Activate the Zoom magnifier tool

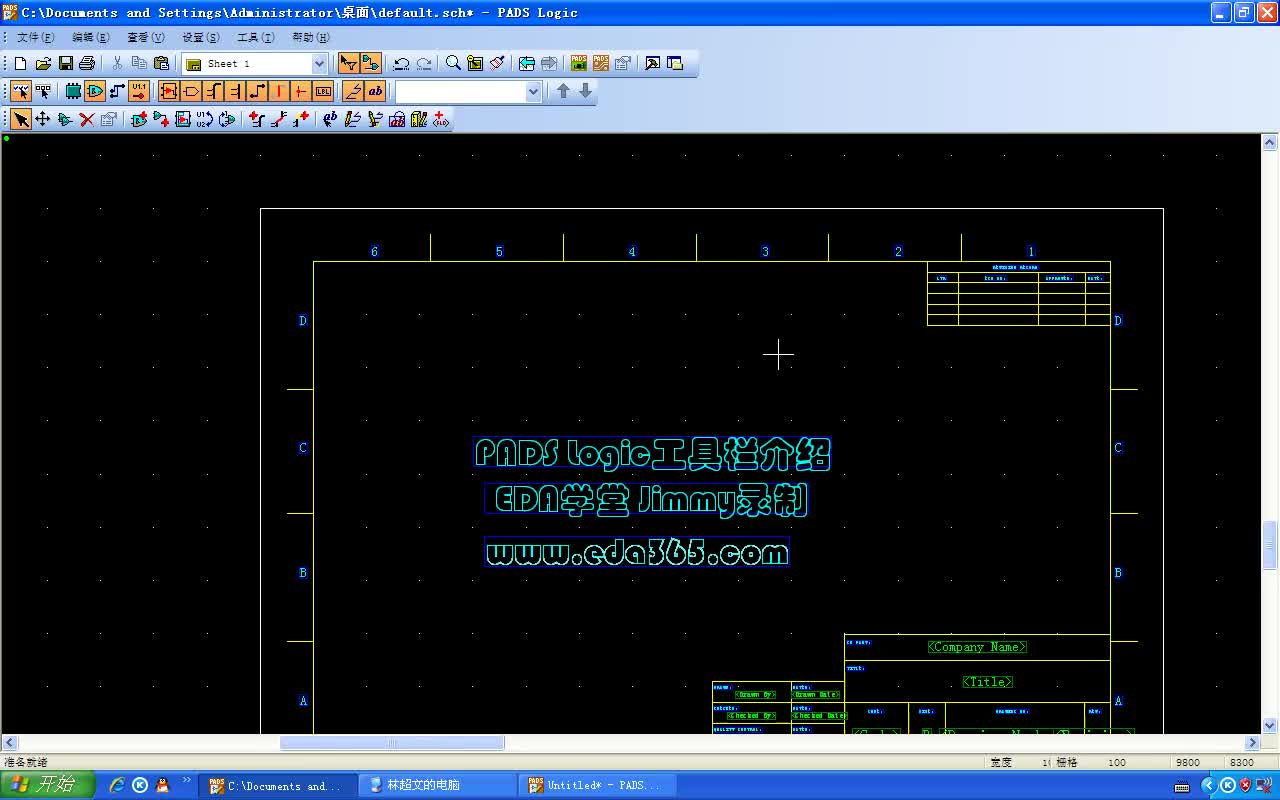(453, 63)
